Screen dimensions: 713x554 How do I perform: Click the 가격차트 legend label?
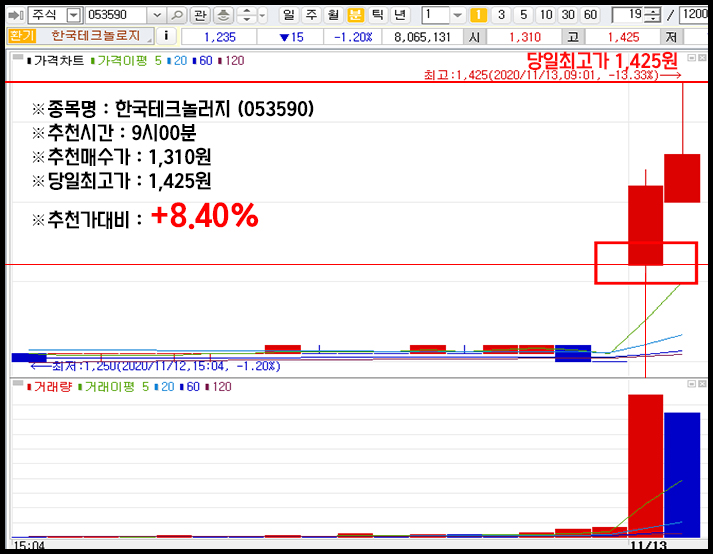(x=56, y=60)
